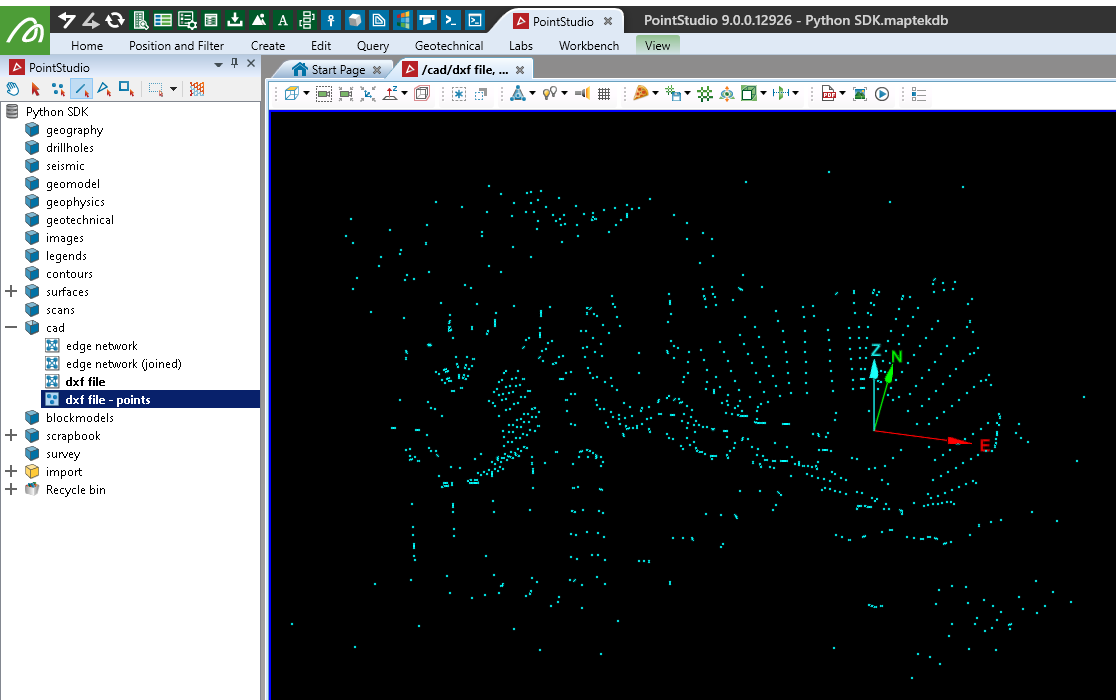Image resolution: width=1116 pixels, height=700 pixels.
Task: Export the view to PDF
Action: (x=828, y=94)
